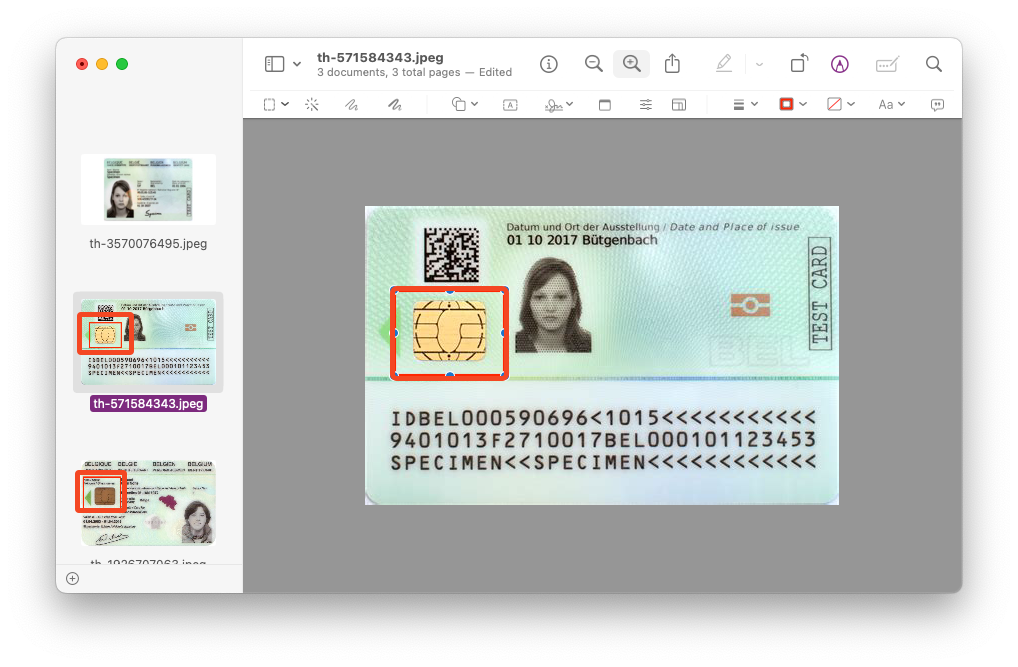1018x667 pixels.
Task: Select the Highlight pen tool
Action: tap(724, 64)
